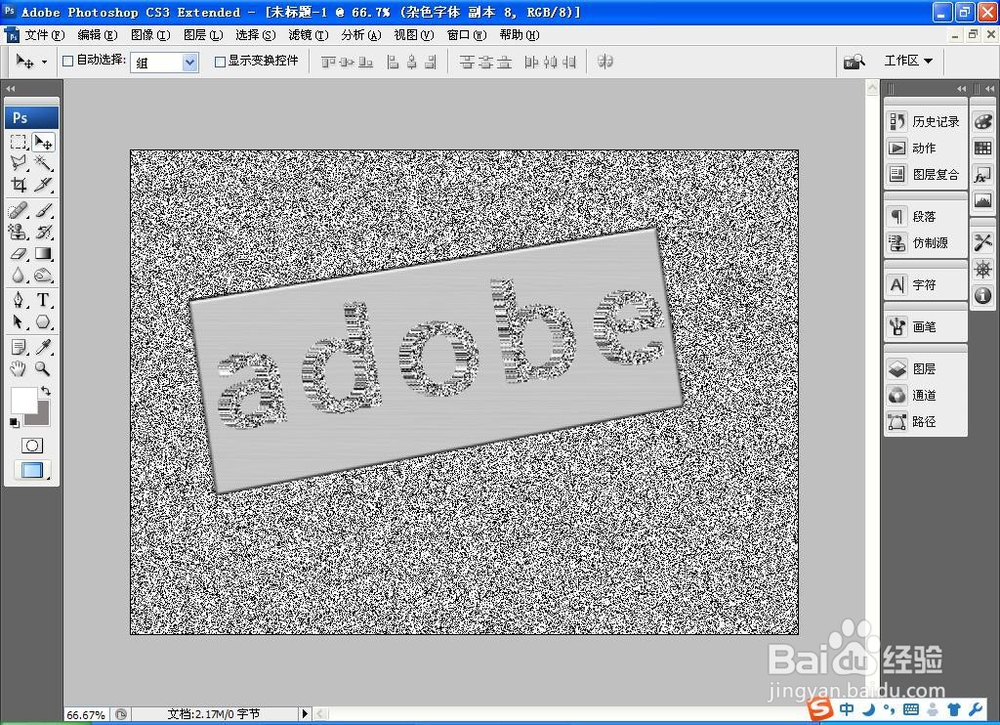The width and height of the screenshot is (1000, 725).
Task: Click the vertical scrollbar up arrow
Action: [x=872, y=89]
